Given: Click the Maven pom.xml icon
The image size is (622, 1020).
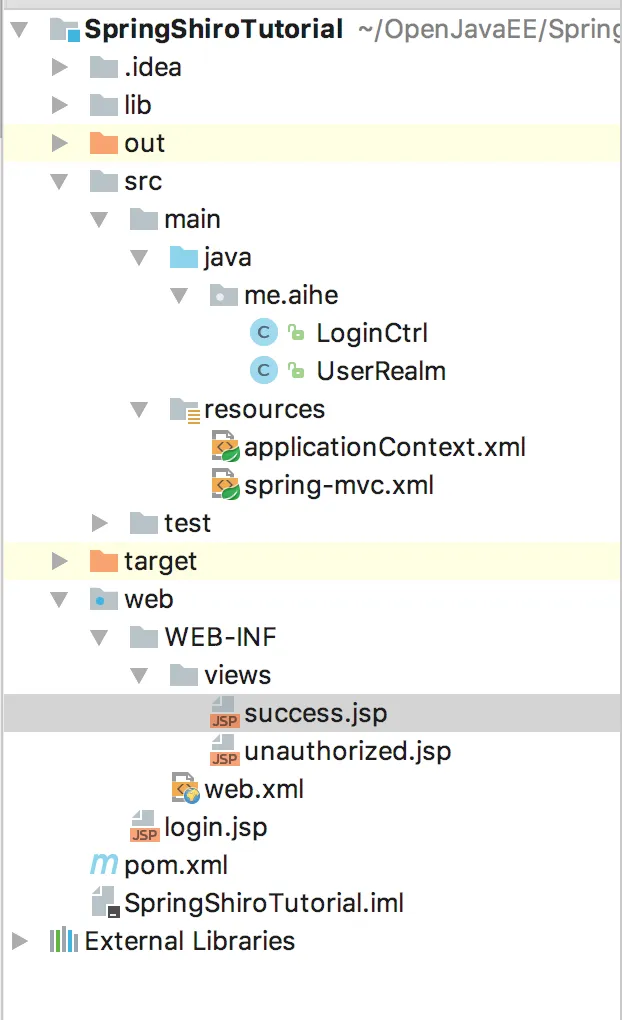Looking at the screenshot, I should [104, 864].
